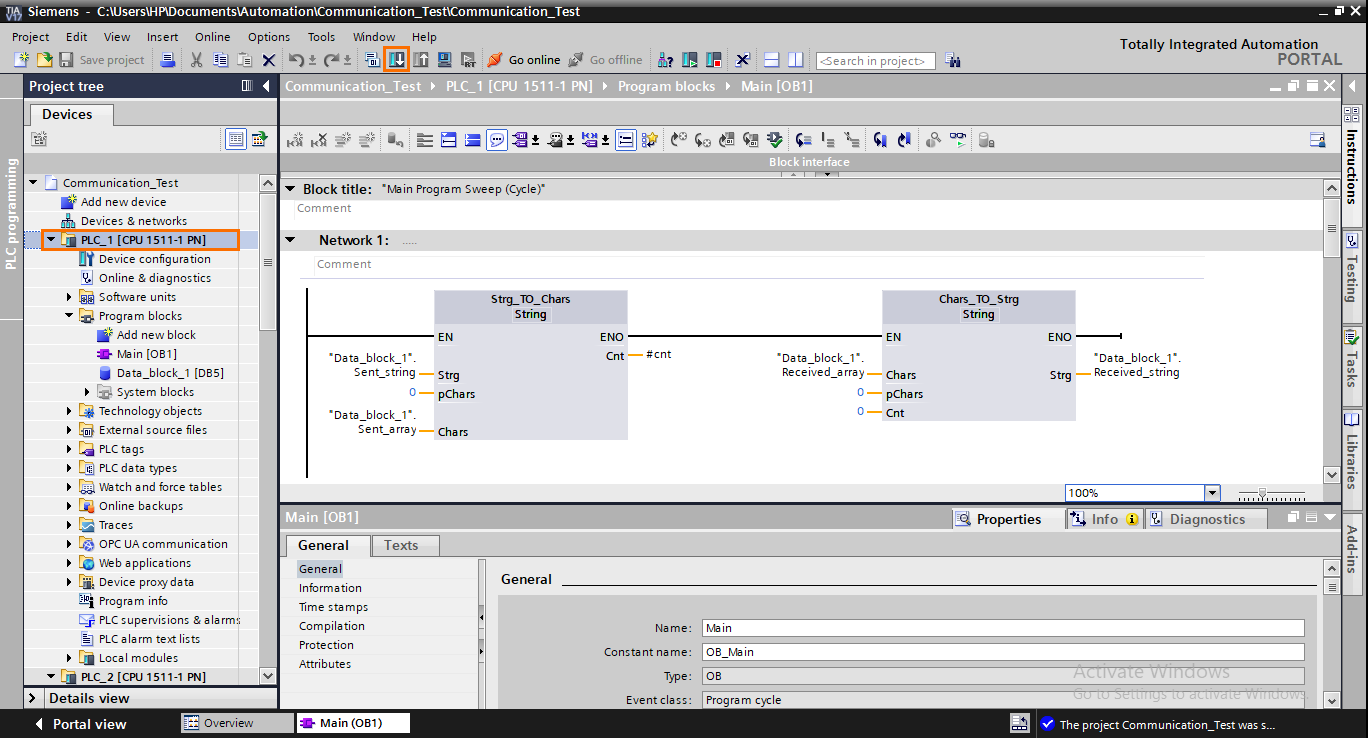Copy selection using the toolbar copy icon
1368x738 pixels.
[220, 60]
